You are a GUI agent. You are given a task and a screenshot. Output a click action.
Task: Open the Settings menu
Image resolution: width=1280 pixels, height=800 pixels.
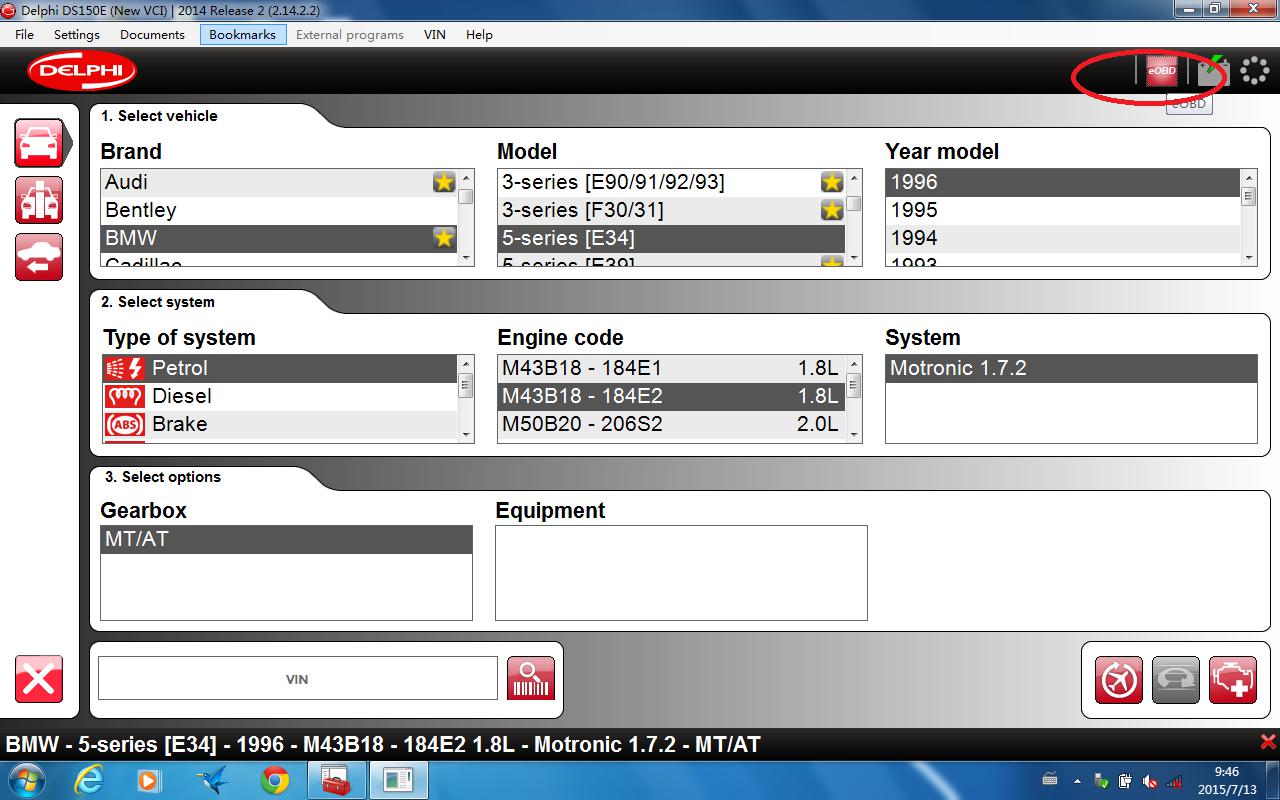(x=77, y=34)
